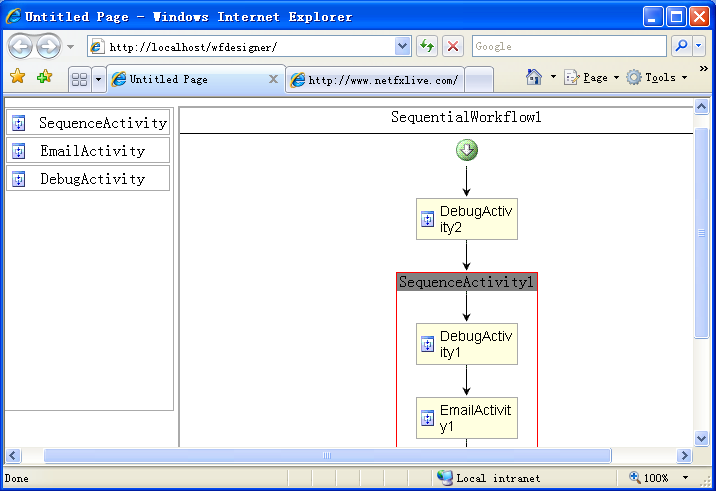Click the horizontal scrollbar right arrow
This screenshot has height=491, width=716.
pyautogui.click(x=684, y=455)
